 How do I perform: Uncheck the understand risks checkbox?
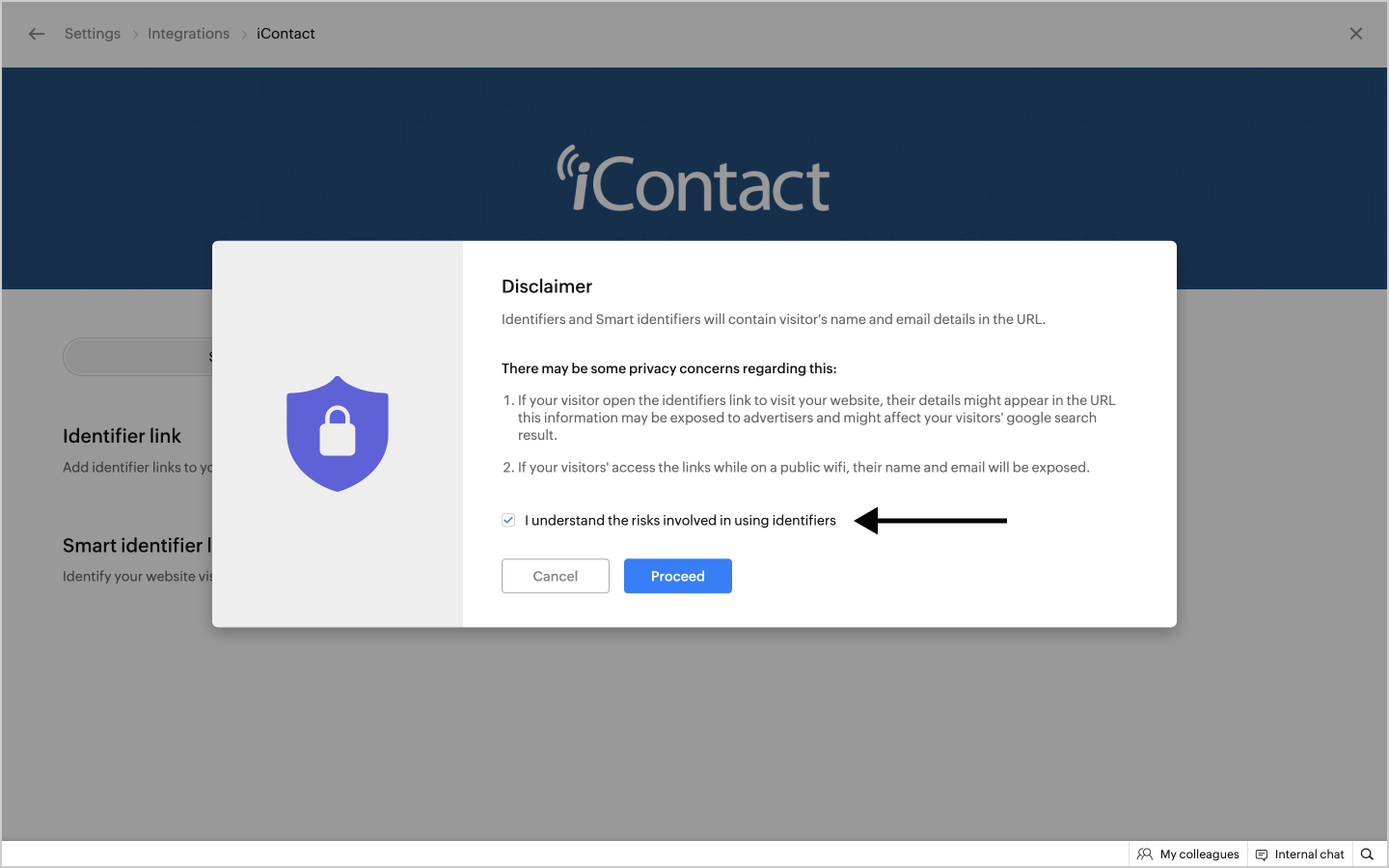pos(508,520)
